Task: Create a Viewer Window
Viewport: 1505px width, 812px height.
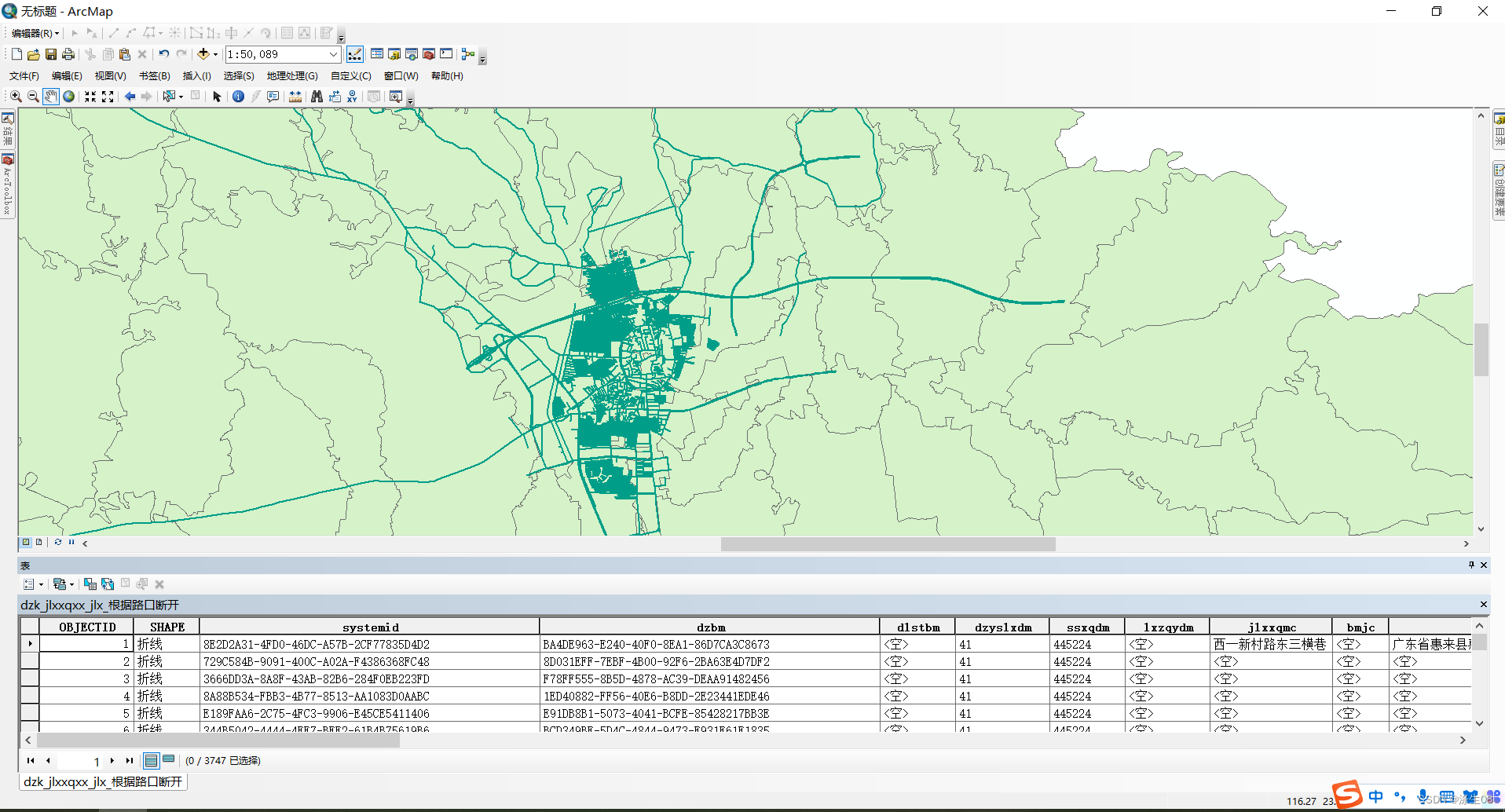Action: [396, 96]
